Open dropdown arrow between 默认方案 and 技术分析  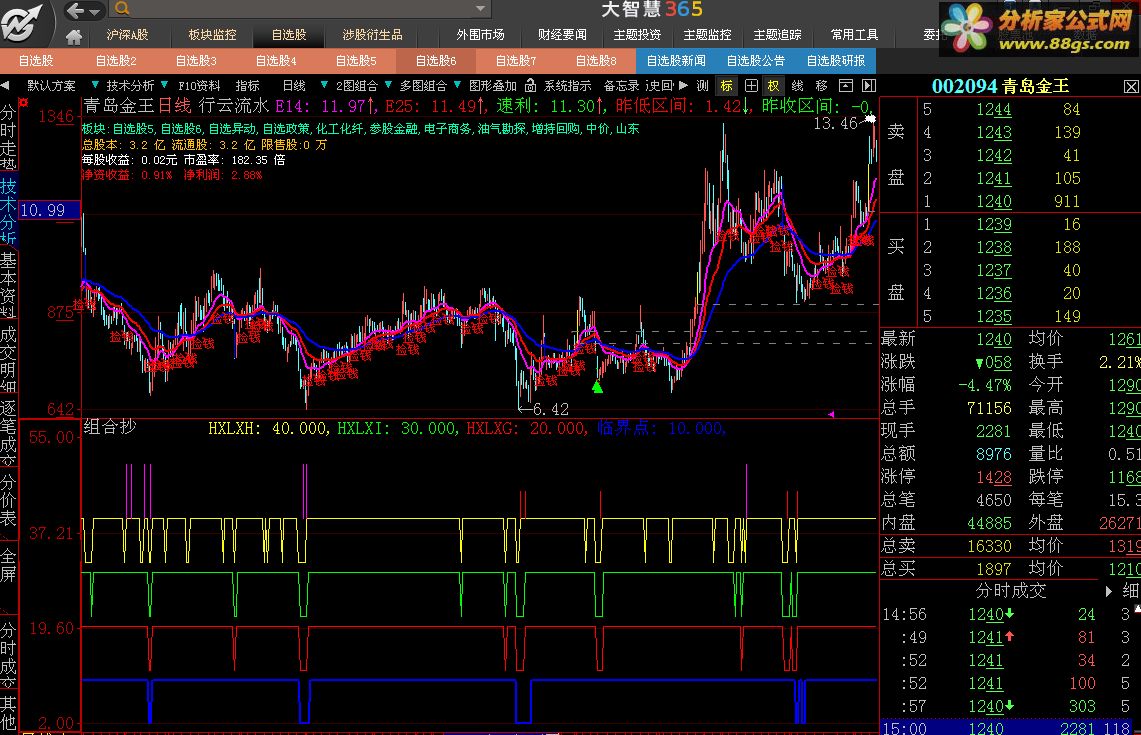(x=95, y=85)
